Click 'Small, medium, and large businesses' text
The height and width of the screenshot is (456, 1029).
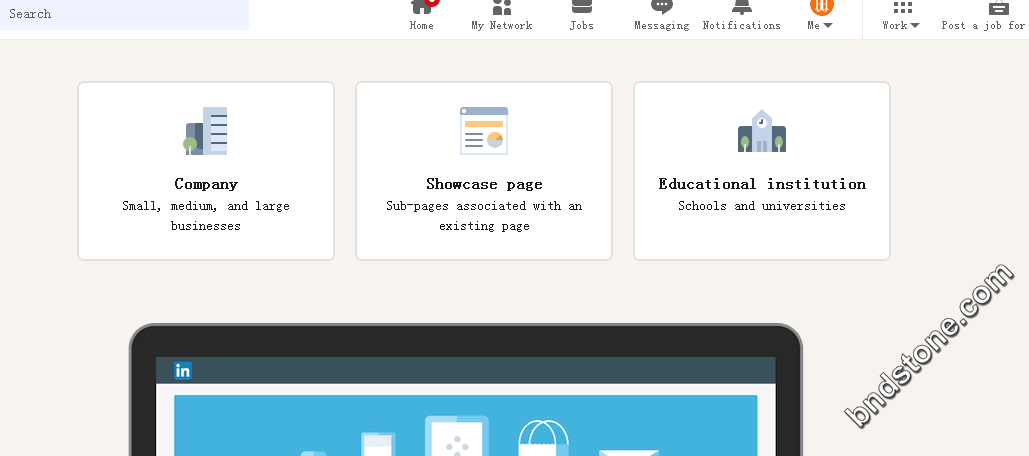click(x=206, y=216)
